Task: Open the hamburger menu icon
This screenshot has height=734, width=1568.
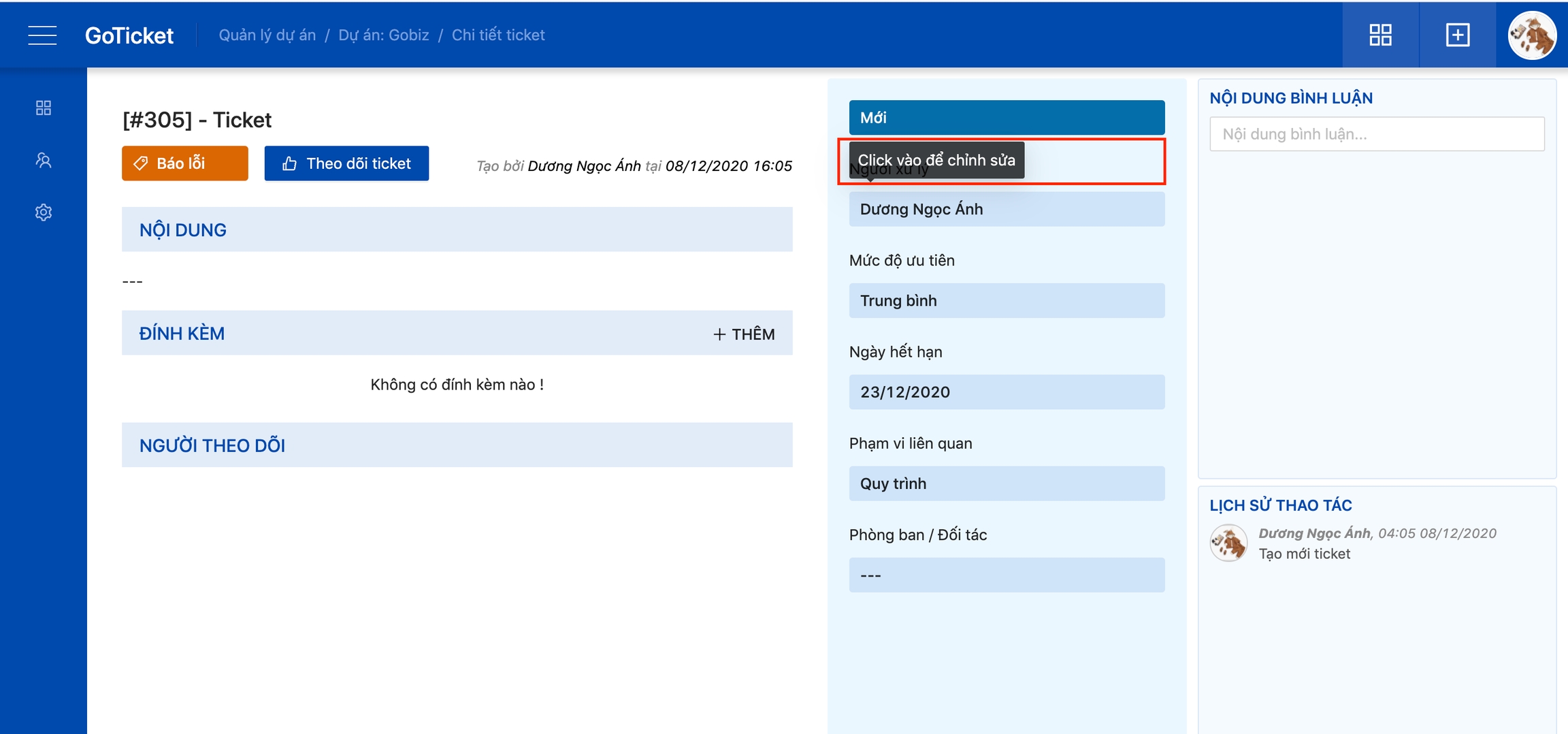Action: click(42, 35)
